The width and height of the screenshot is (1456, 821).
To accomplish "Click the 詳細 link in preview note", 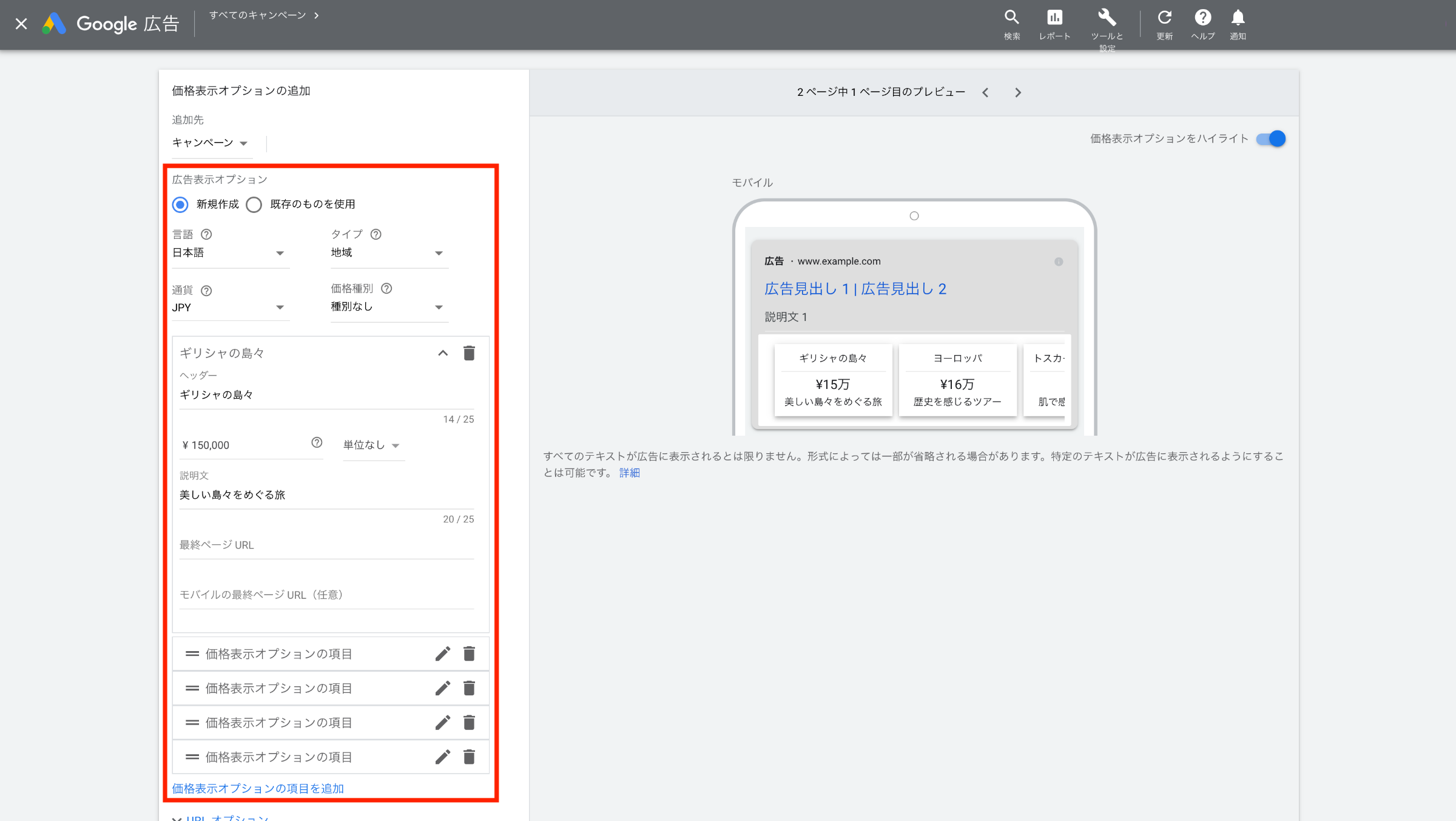I will click(629, 473).
